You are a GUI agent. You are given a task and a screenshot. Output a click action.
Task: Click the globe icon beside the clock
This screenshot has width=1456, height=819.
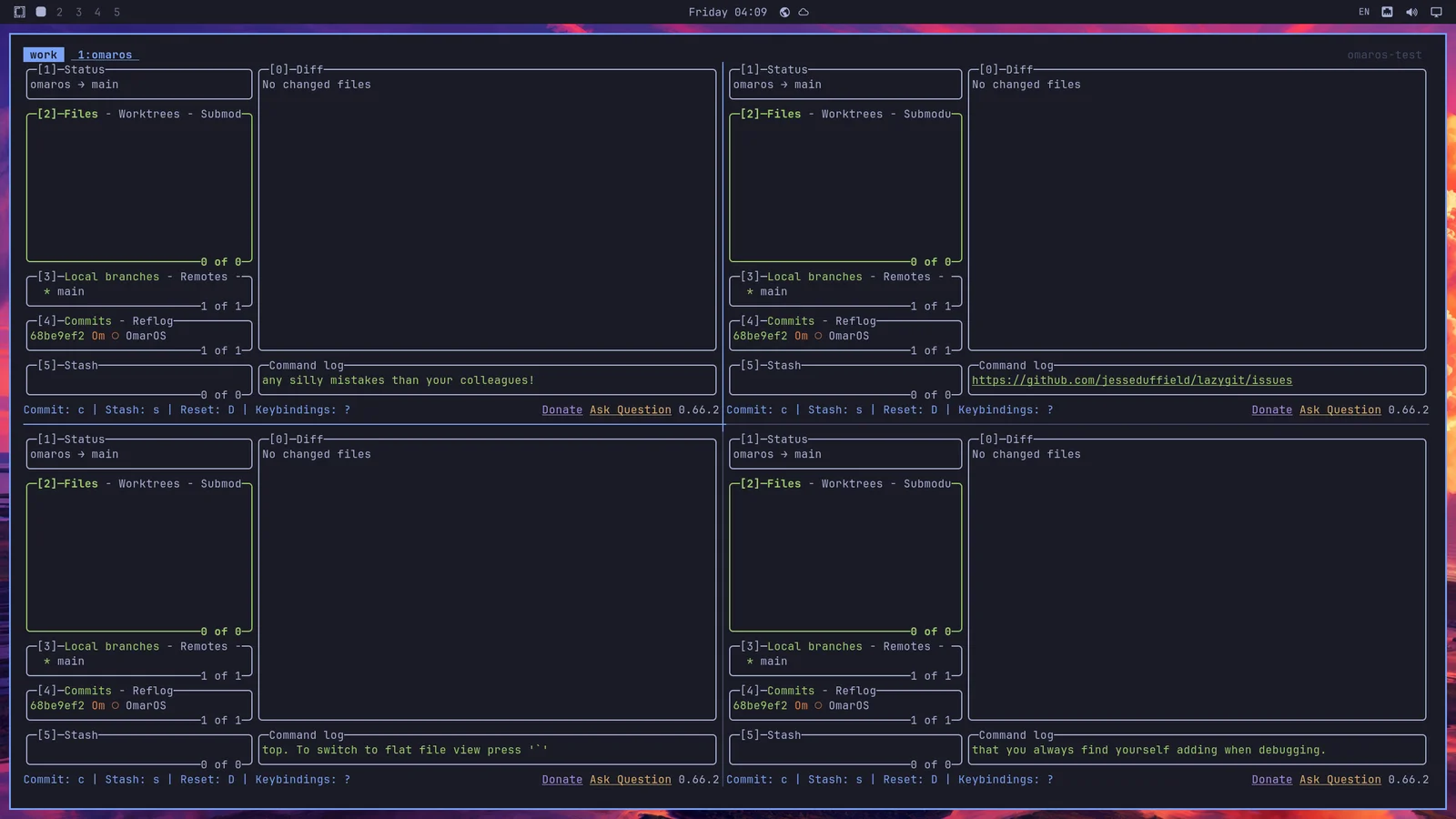[784, 12]
